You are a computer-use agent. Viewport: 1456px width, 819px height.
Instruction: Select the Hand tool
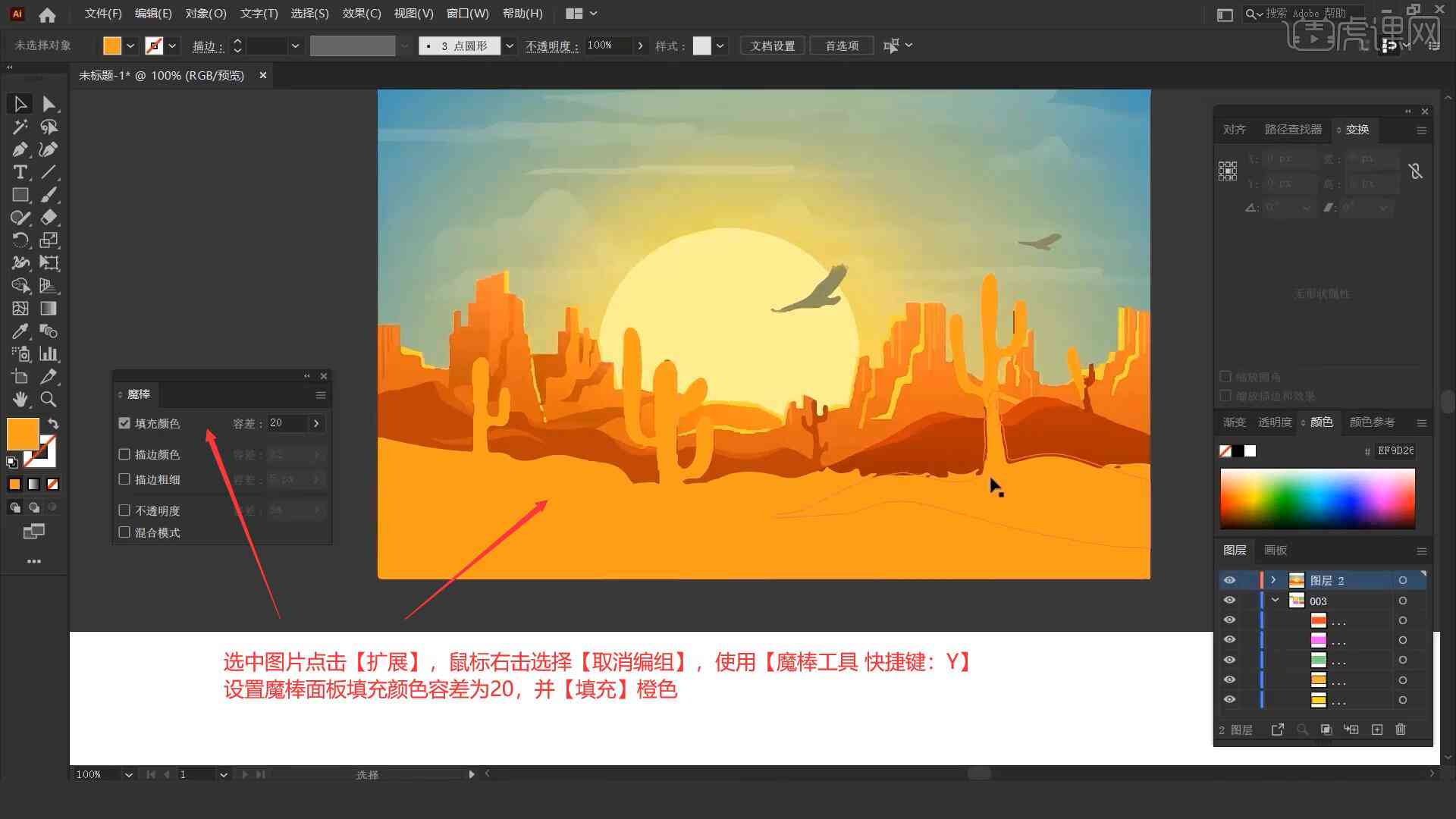(x=18, y=399)
